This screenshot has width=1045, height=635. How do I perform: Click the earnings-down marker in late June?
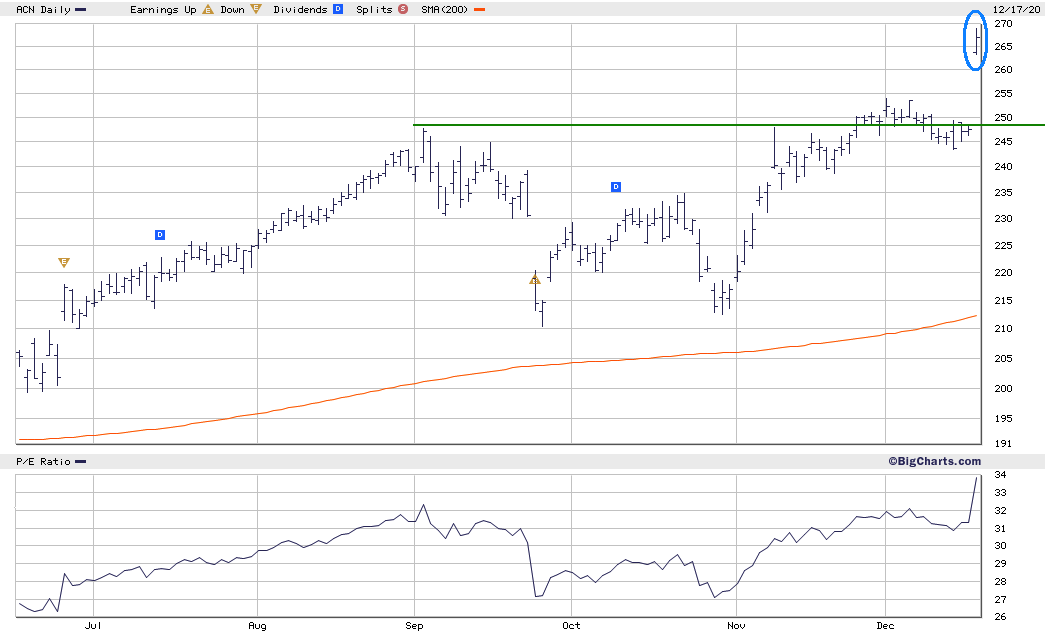[x=64, y=263]
